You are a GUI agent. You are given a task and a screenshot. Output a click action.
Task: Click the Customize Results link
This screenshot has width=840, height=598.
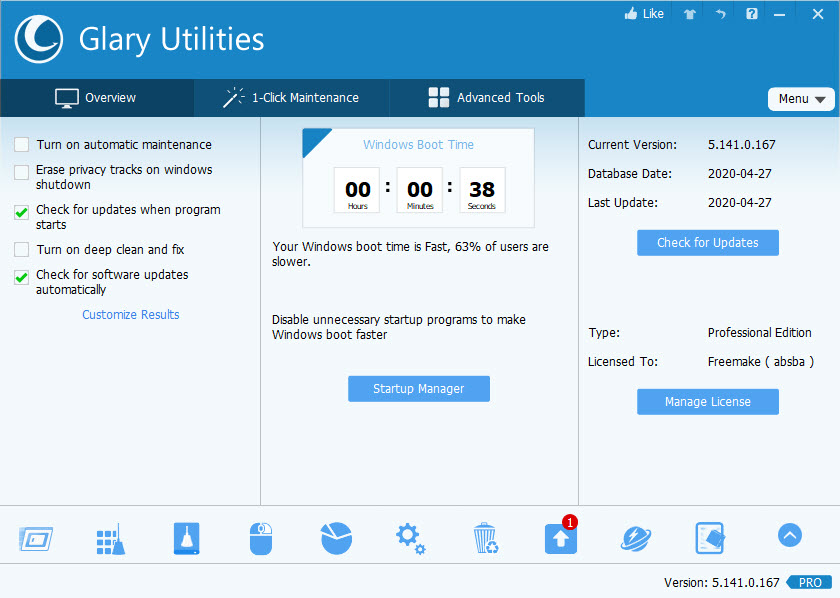[131, 315]
